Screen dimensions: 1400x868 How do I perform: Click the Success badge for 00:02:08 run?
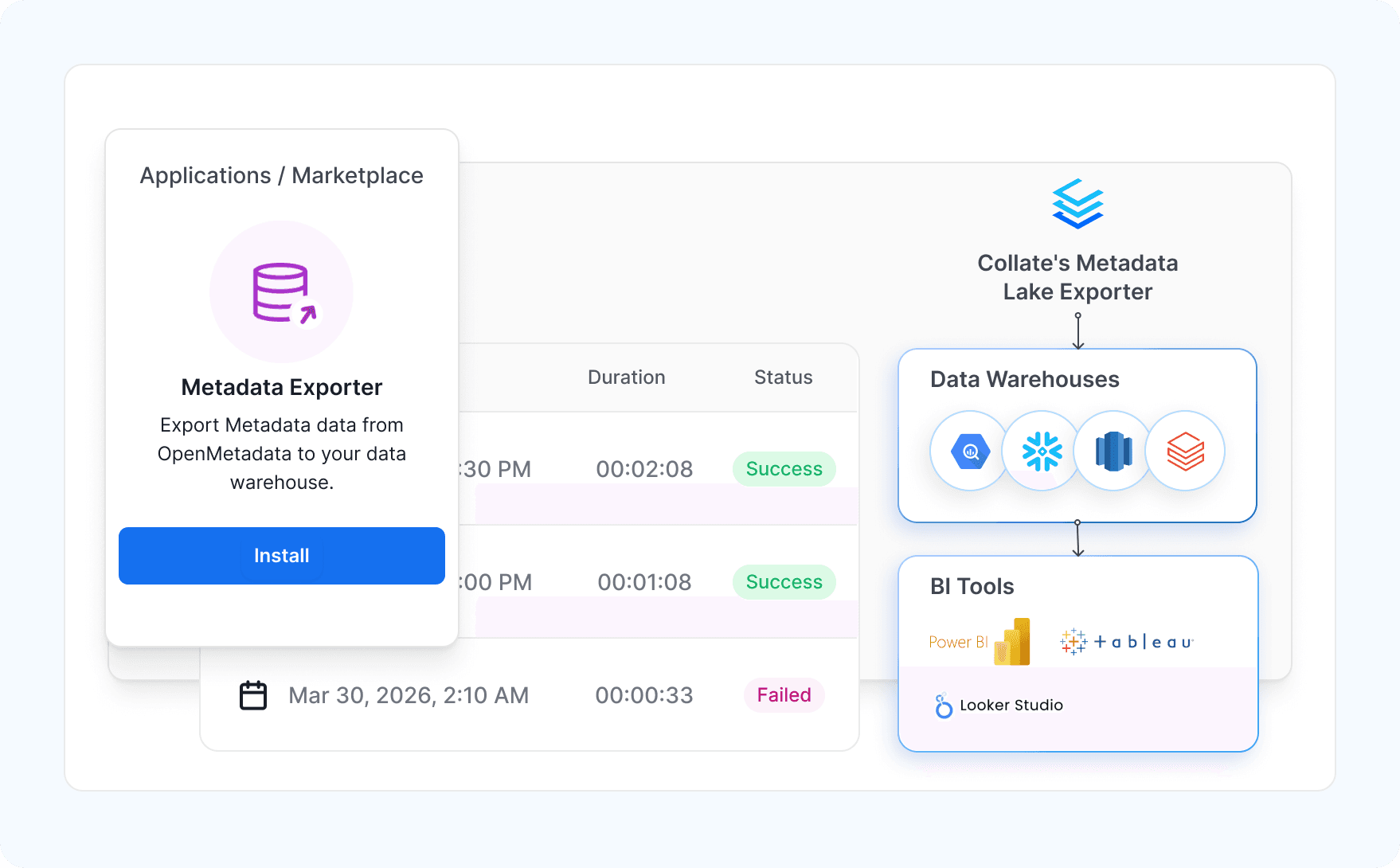coord(784,469)
